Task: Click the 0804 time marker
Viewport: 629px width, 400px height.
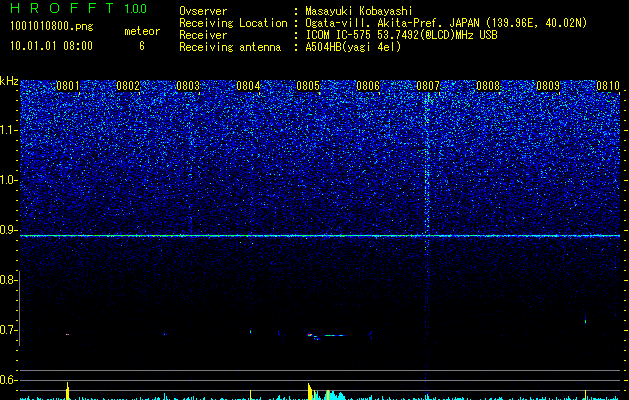Action: tap(248, 86)
